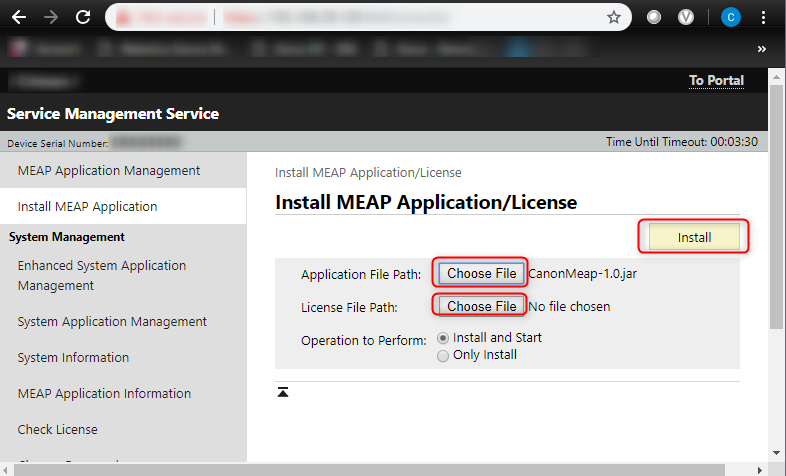
Task: Click the browser back arrow
Action: (19, 17)
